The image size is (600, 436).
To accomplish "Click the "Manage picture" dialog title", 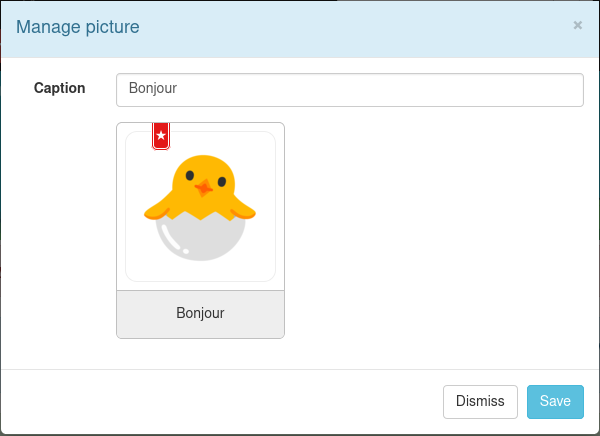I will [x=78, y=27].
